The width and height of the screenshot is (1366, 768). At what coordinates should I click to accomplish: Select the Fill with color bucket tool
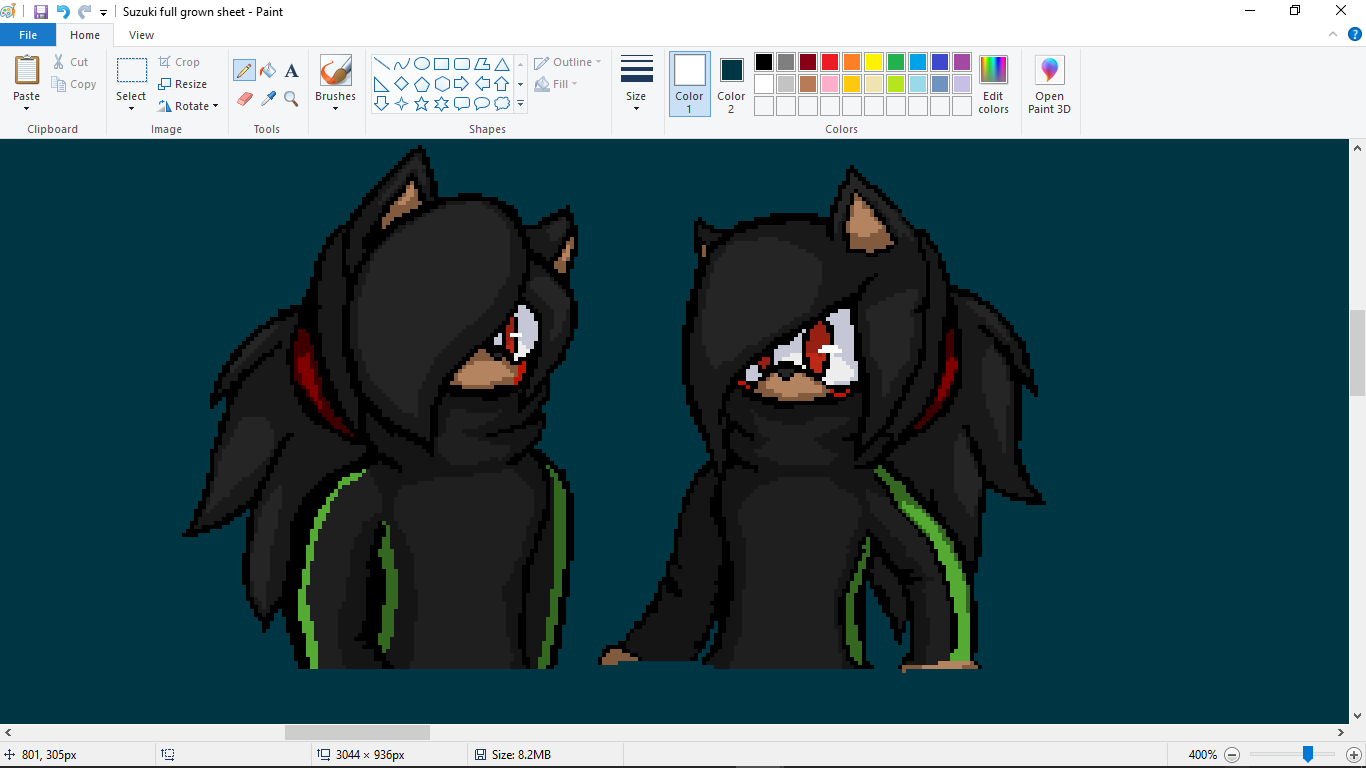pyautogui.click(x=268, y=70)
